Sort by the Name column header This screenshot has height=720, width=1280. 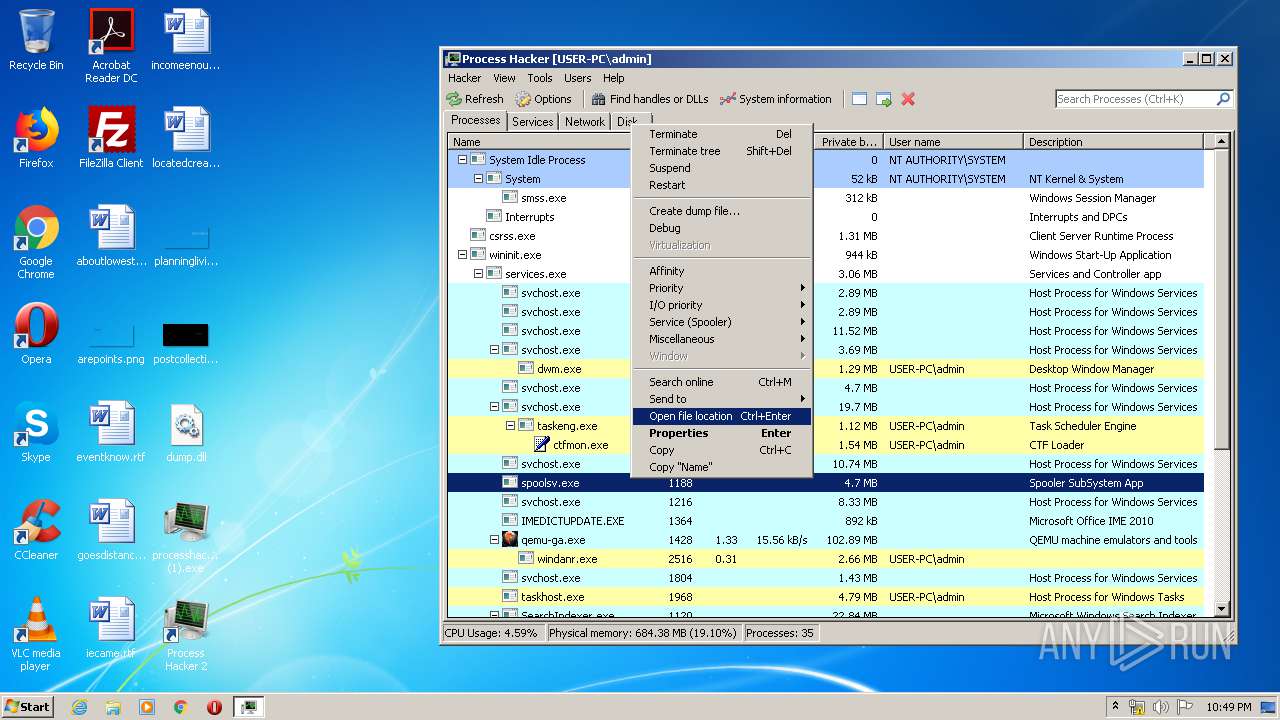pyautogui.click(x=540, y=142)
